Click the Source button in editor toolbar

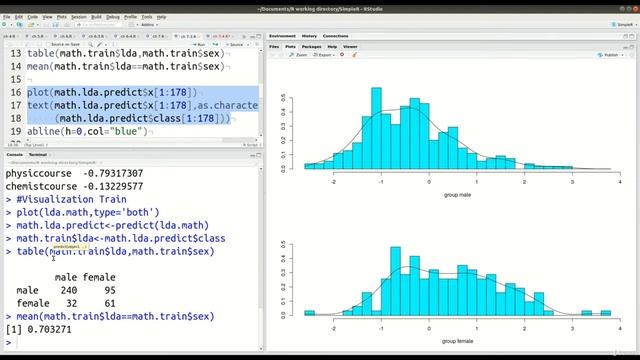click(235, 44)
